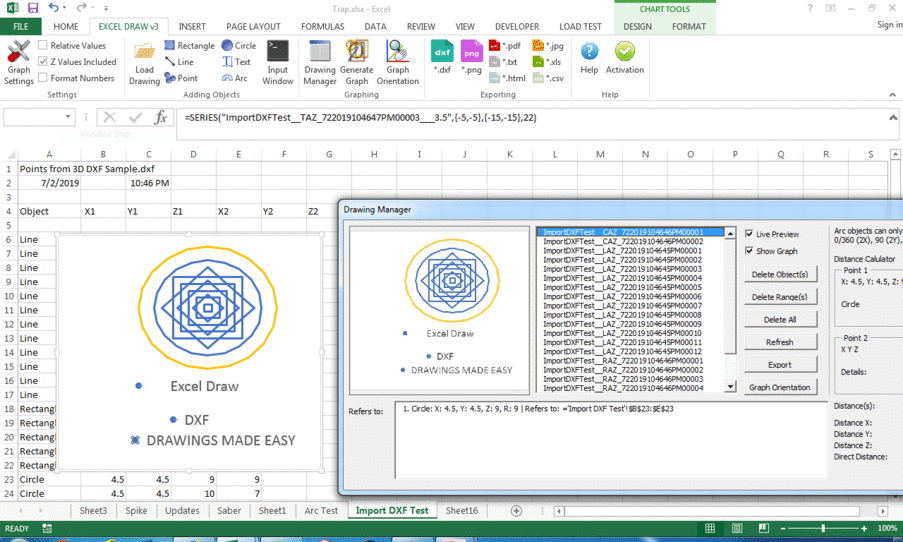
Task: Select LAZ_722019104645PM00005 list entry
Action: [x=623, y=287]
